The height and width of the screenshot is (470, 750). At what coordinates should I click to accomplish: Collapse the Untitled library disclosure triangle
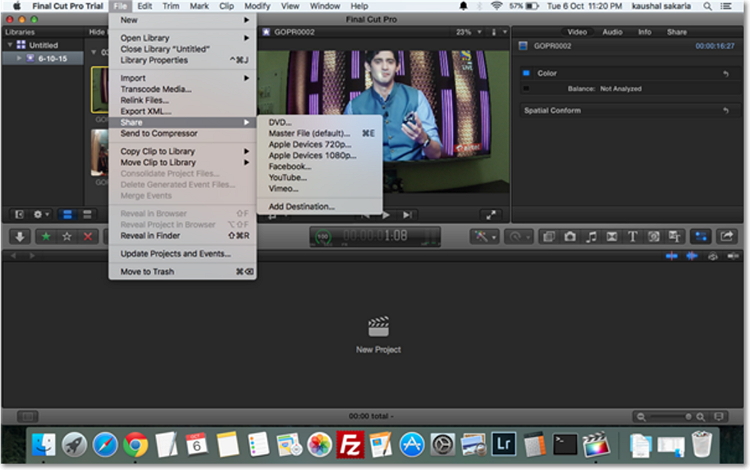point(9,45)
